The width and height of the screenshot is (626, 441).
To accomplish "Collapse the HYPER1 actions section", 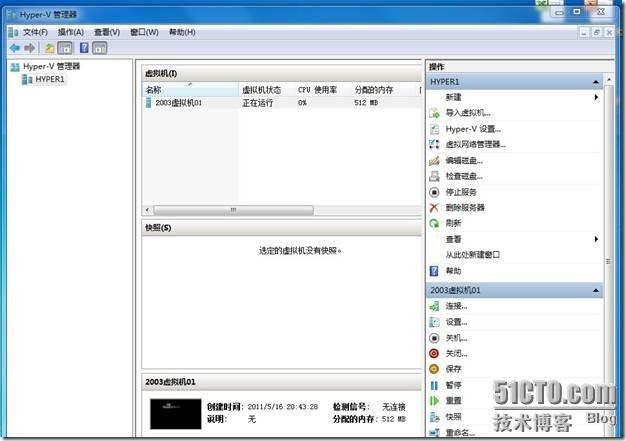I will click(596, 82).
